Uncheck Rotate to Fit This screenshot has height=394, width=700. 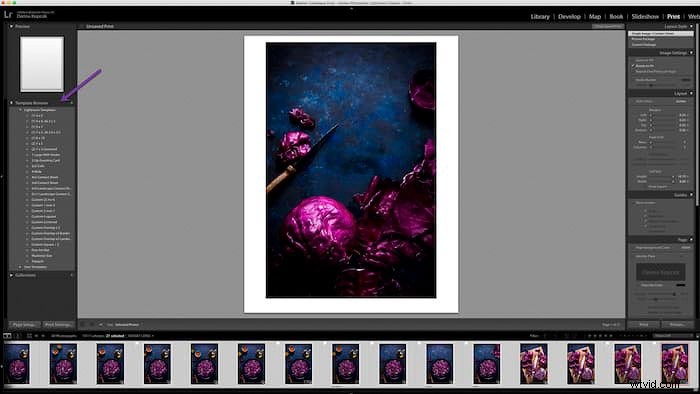click(x=633, y=66)
